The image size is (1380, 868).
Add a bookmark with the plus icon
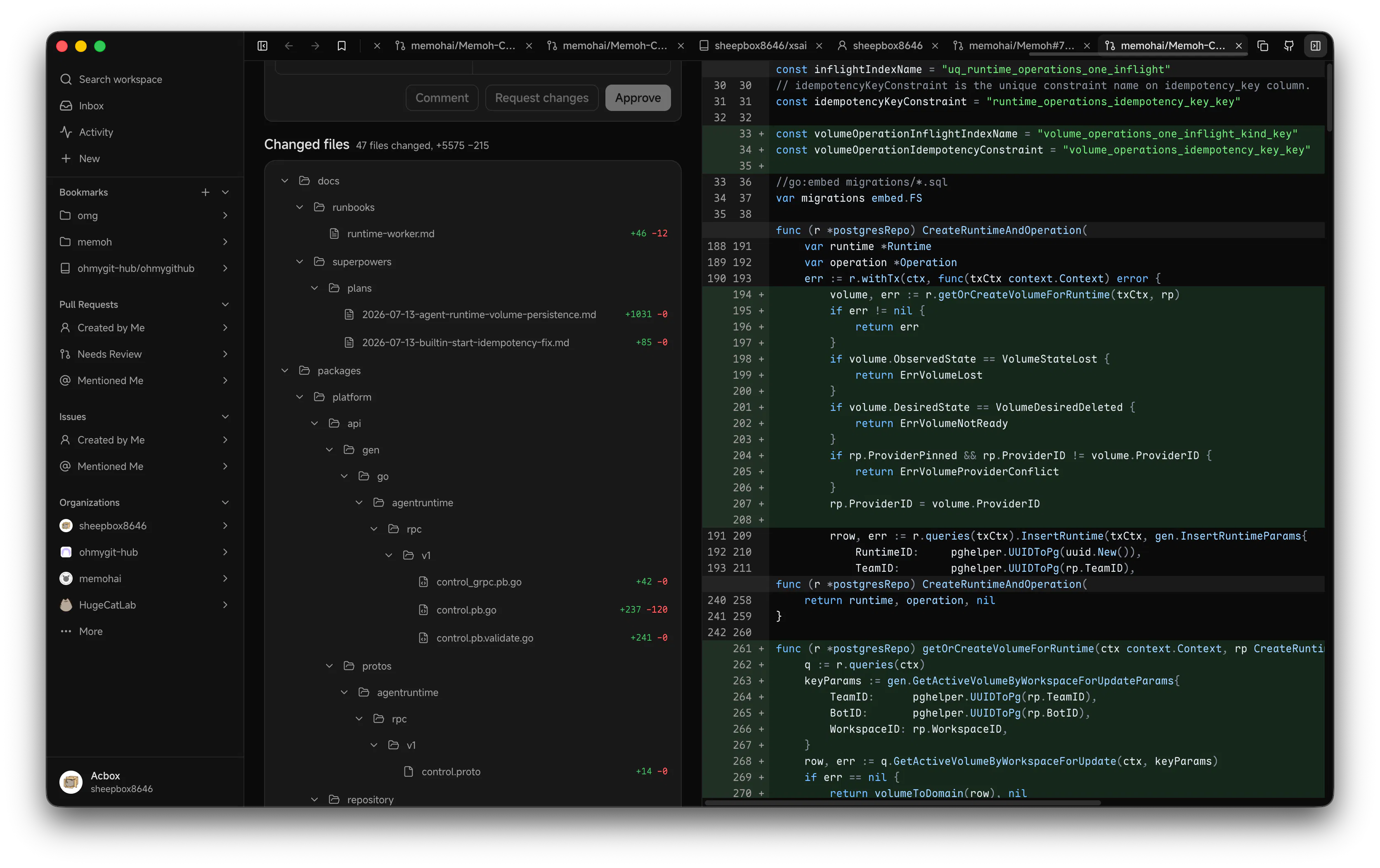point(205,192)
